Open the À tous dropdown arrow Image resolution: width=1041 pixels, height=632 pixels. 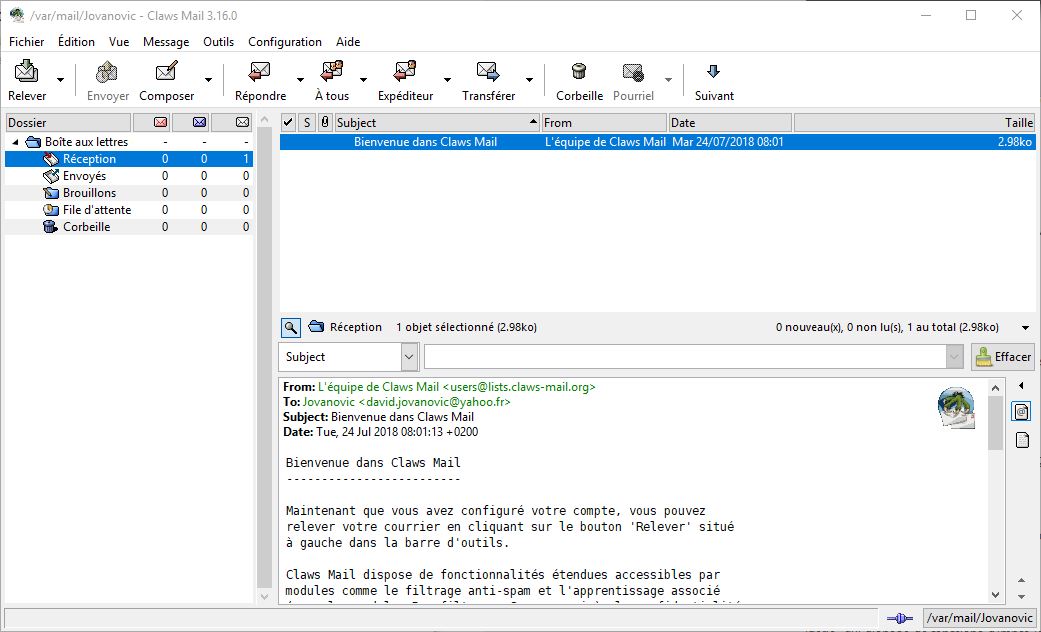363,80
